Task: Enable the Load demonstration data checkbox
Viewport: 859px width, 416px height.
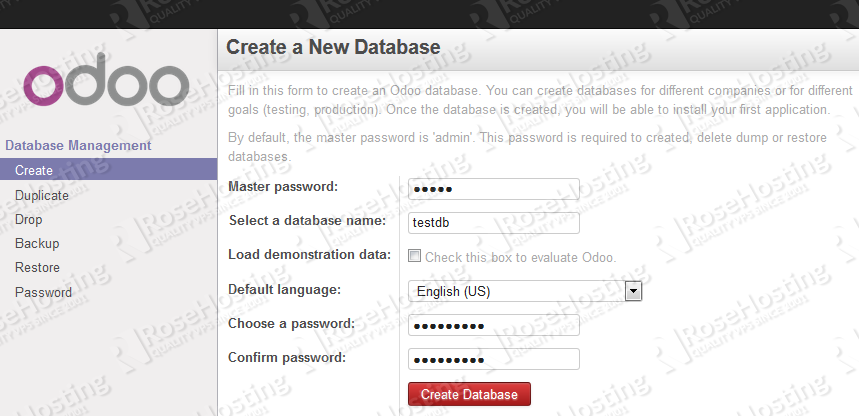Action: (x=414, y=256)
